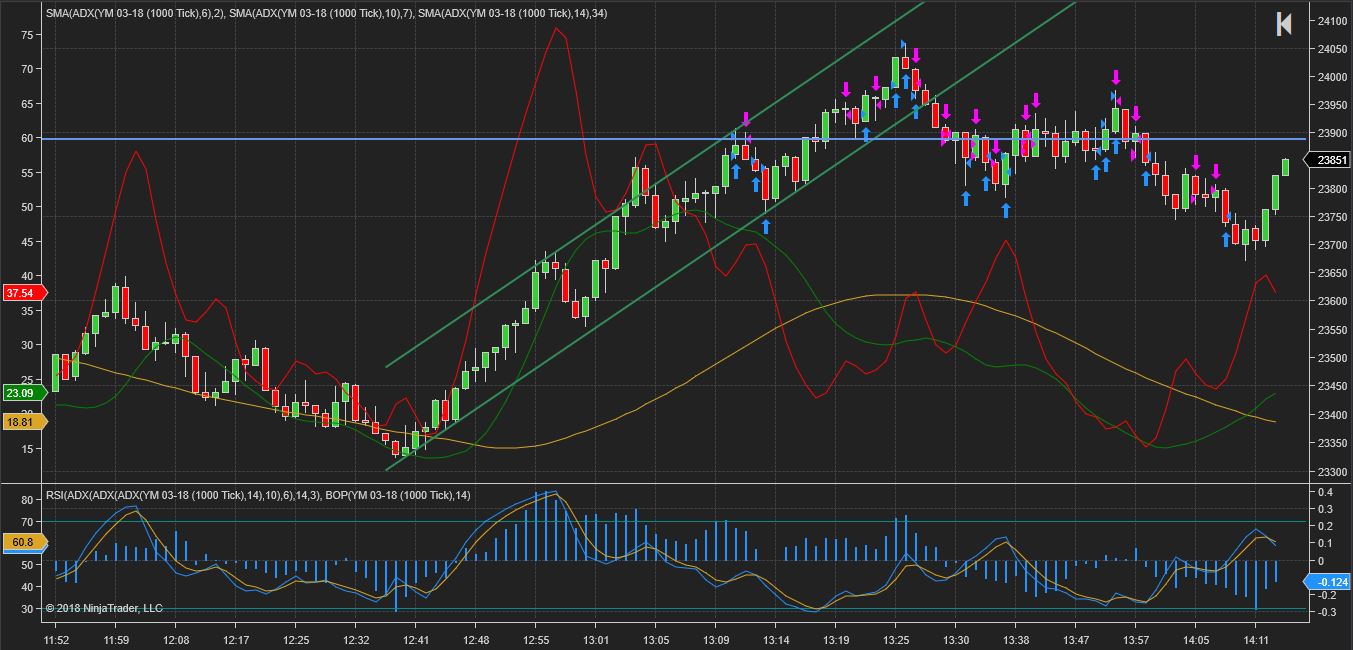Select the RSI(ADX(ADX(YM 03-18 panel label
Viewport: 1353px width, 650px height.
258,495
